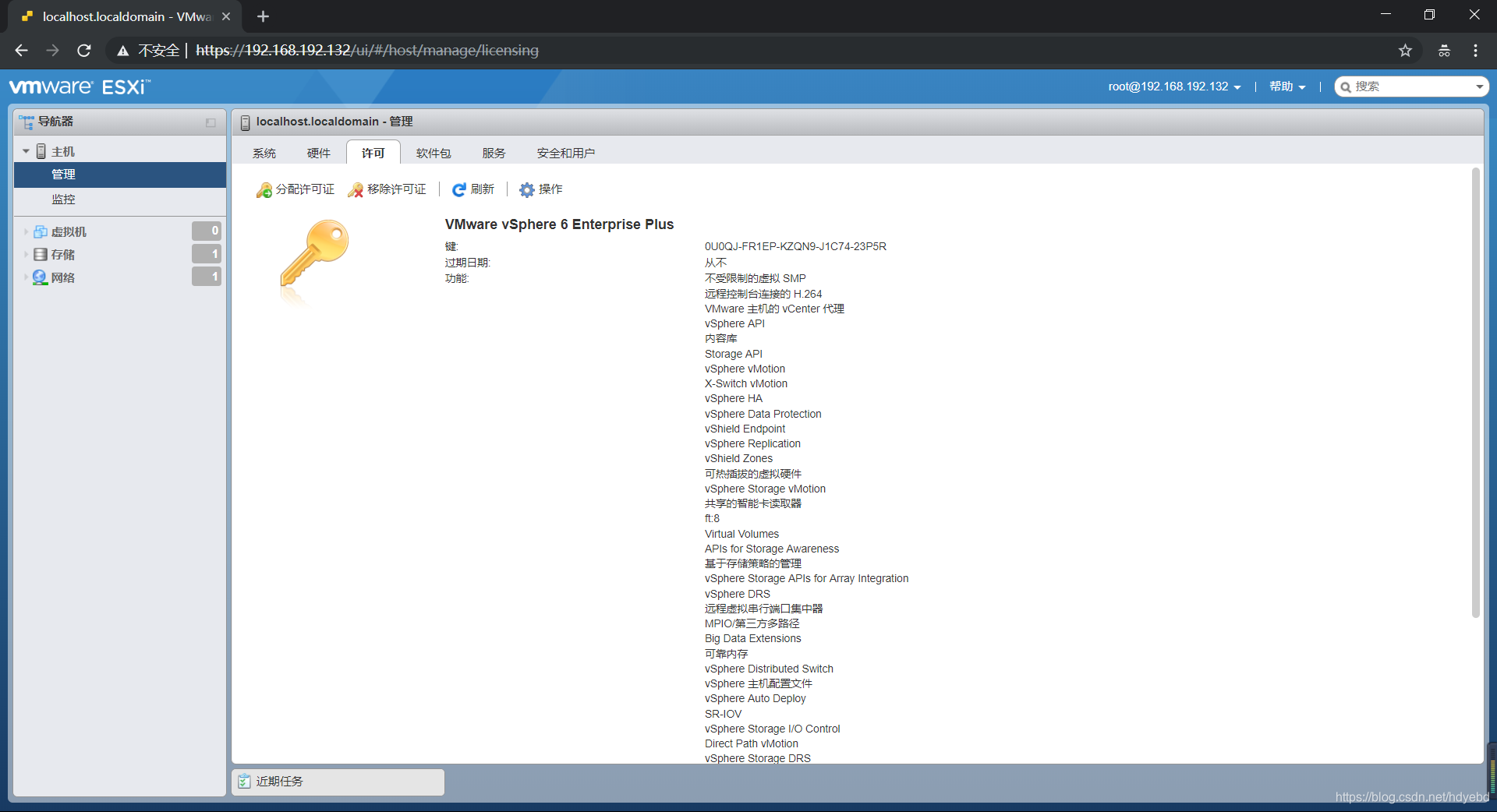Click the Big Data Extensions feature text

(752, 638)
